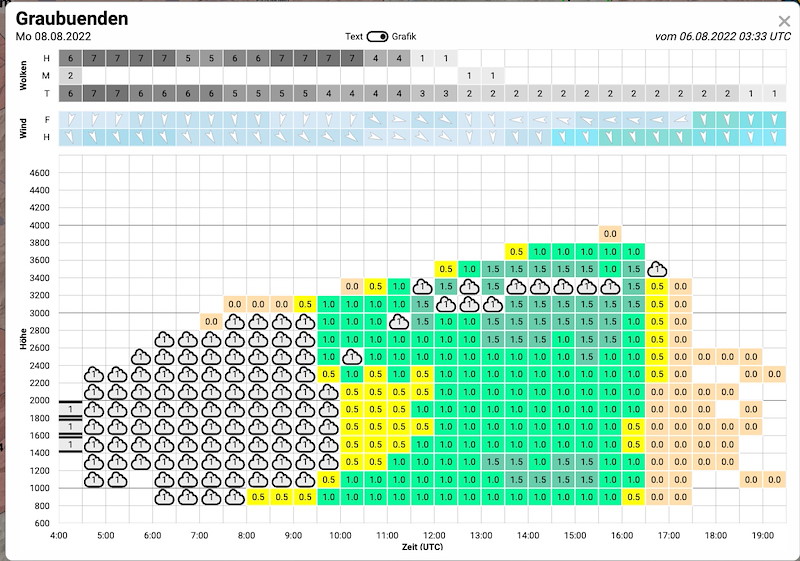The image size is (800, 561).
Task: Click the first cloud icon in the 2700 m row
Action: tap(165, 340)
